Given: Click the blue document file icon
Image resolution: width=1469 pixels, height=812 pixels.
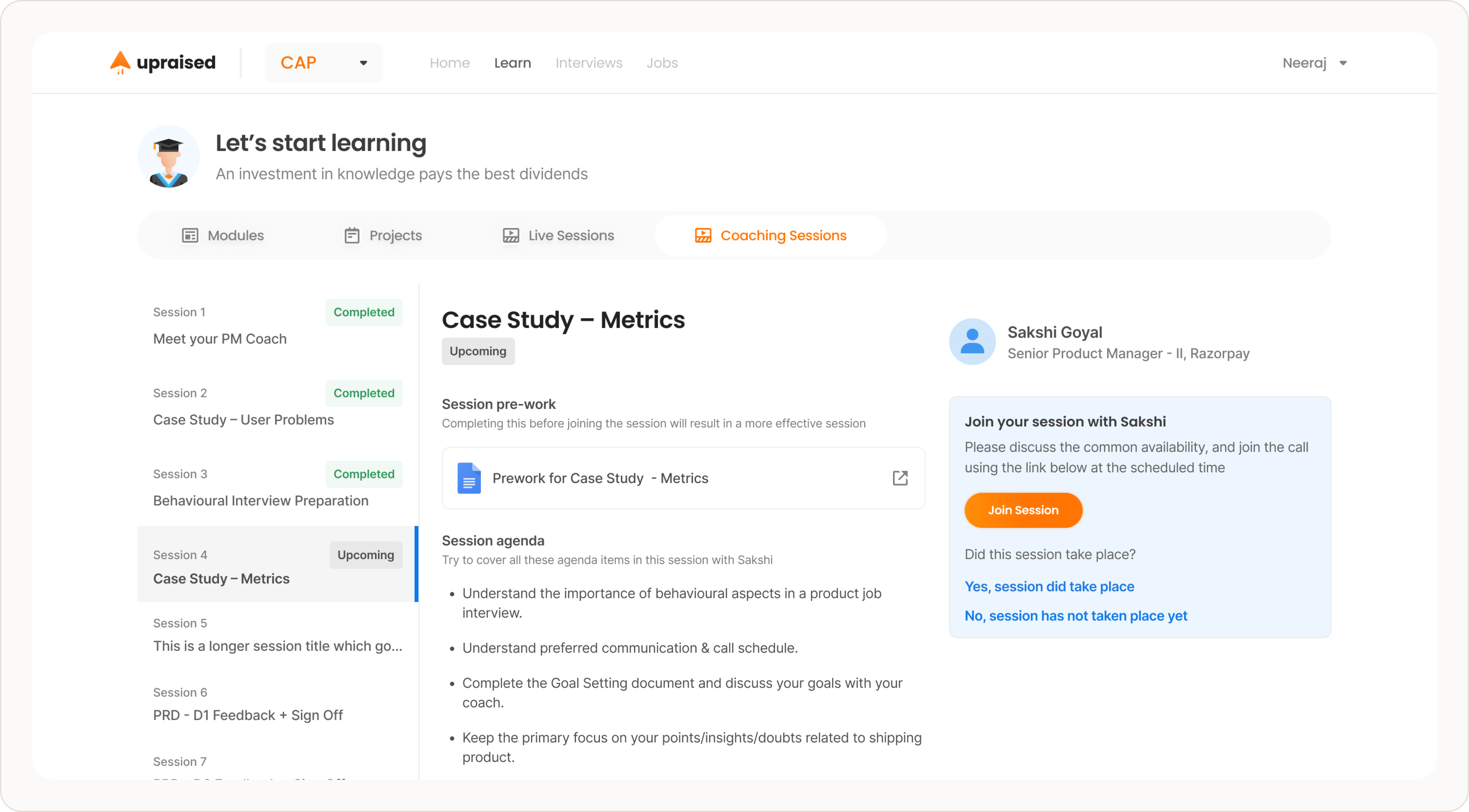Looking at the screenshot, I should tap(469, 478).
